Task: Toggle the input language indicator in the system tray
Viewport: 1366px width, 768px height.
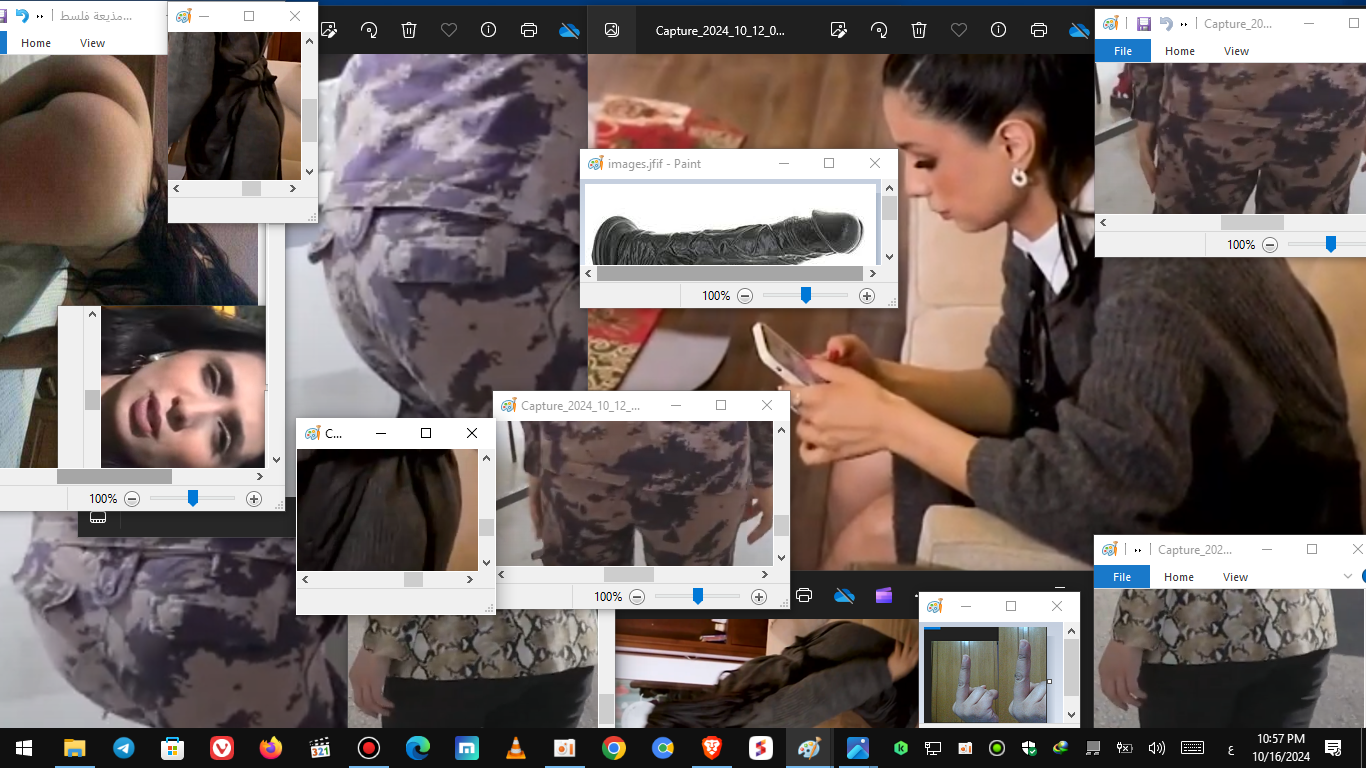Action: pyautogui.click(x=1229, y=749)
